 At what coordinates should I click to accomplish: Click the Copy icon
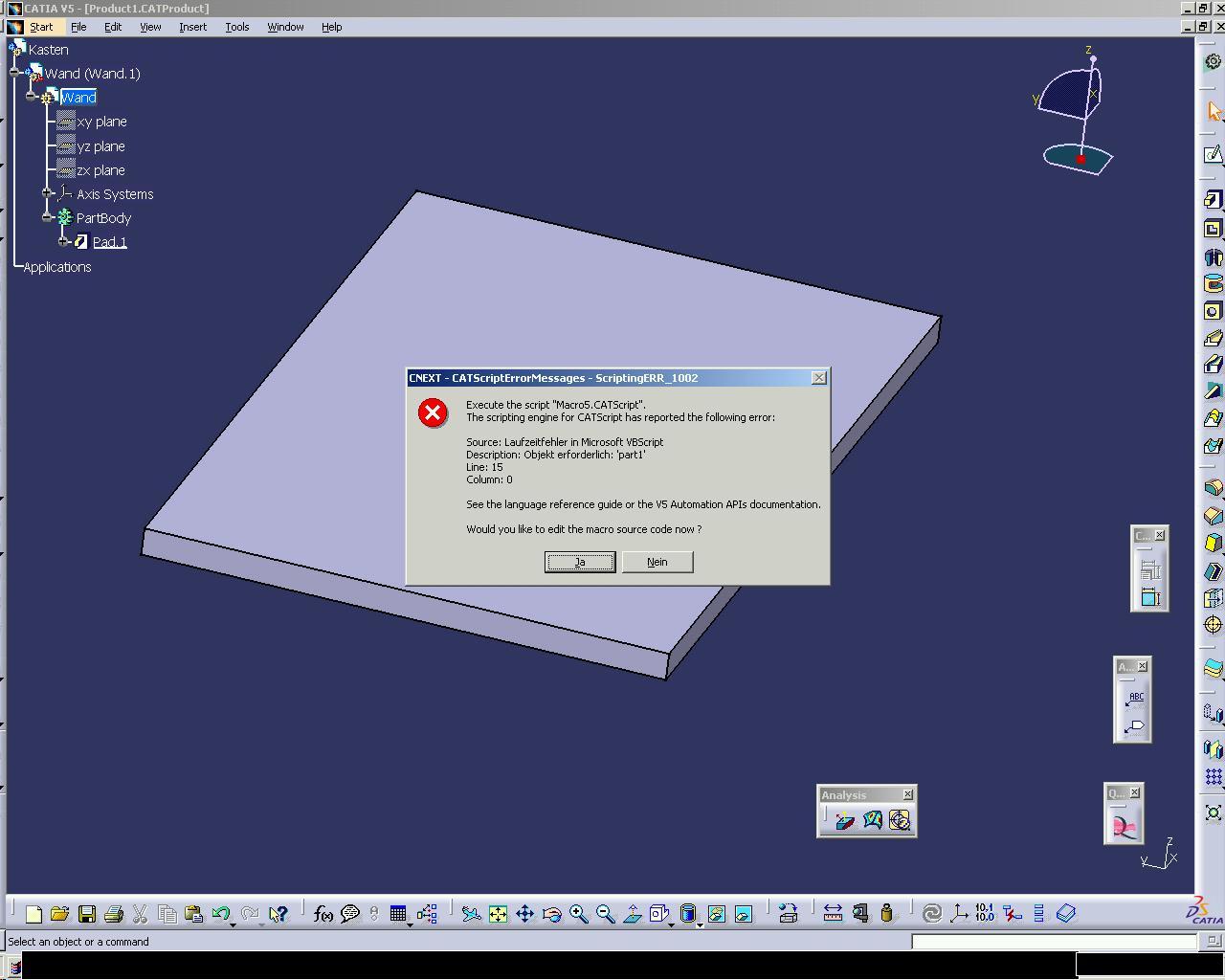(167, 914)
